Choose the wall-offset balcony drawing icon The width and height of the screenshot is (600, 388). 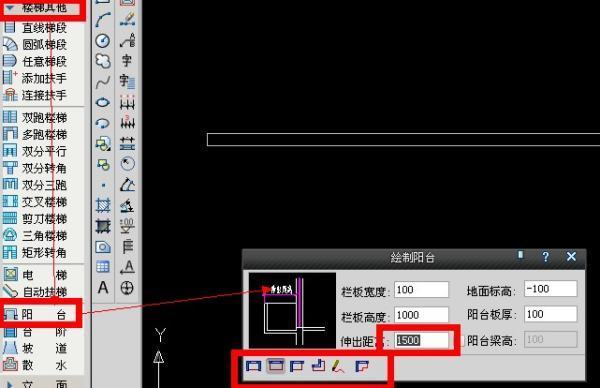[318, 366]
